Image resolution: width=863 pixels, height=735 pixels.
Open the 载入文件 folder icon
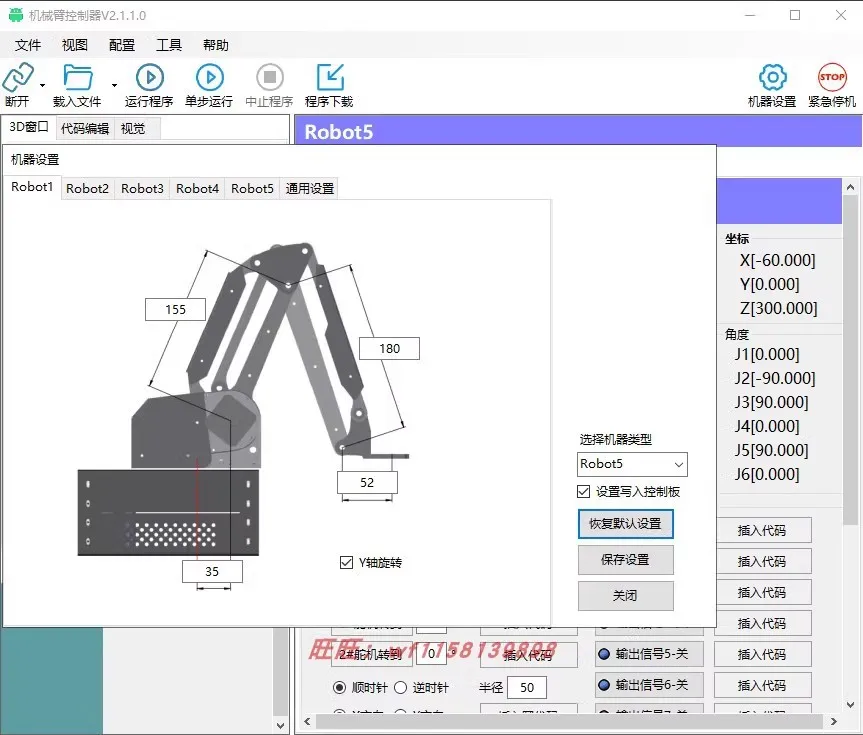coord(78,77)
